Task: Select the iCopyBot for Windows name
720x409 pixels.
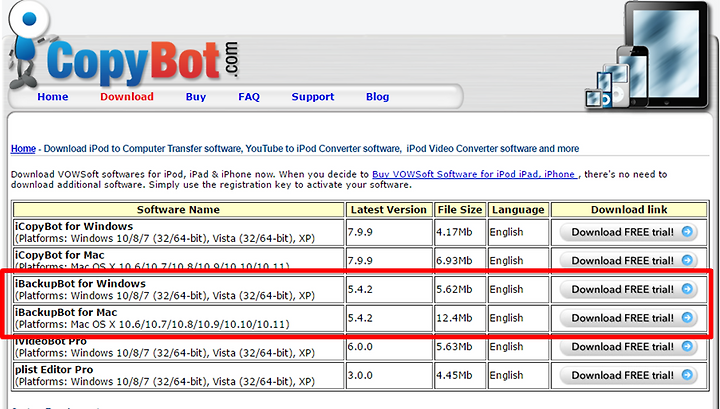Action: (x=74, y=226)
